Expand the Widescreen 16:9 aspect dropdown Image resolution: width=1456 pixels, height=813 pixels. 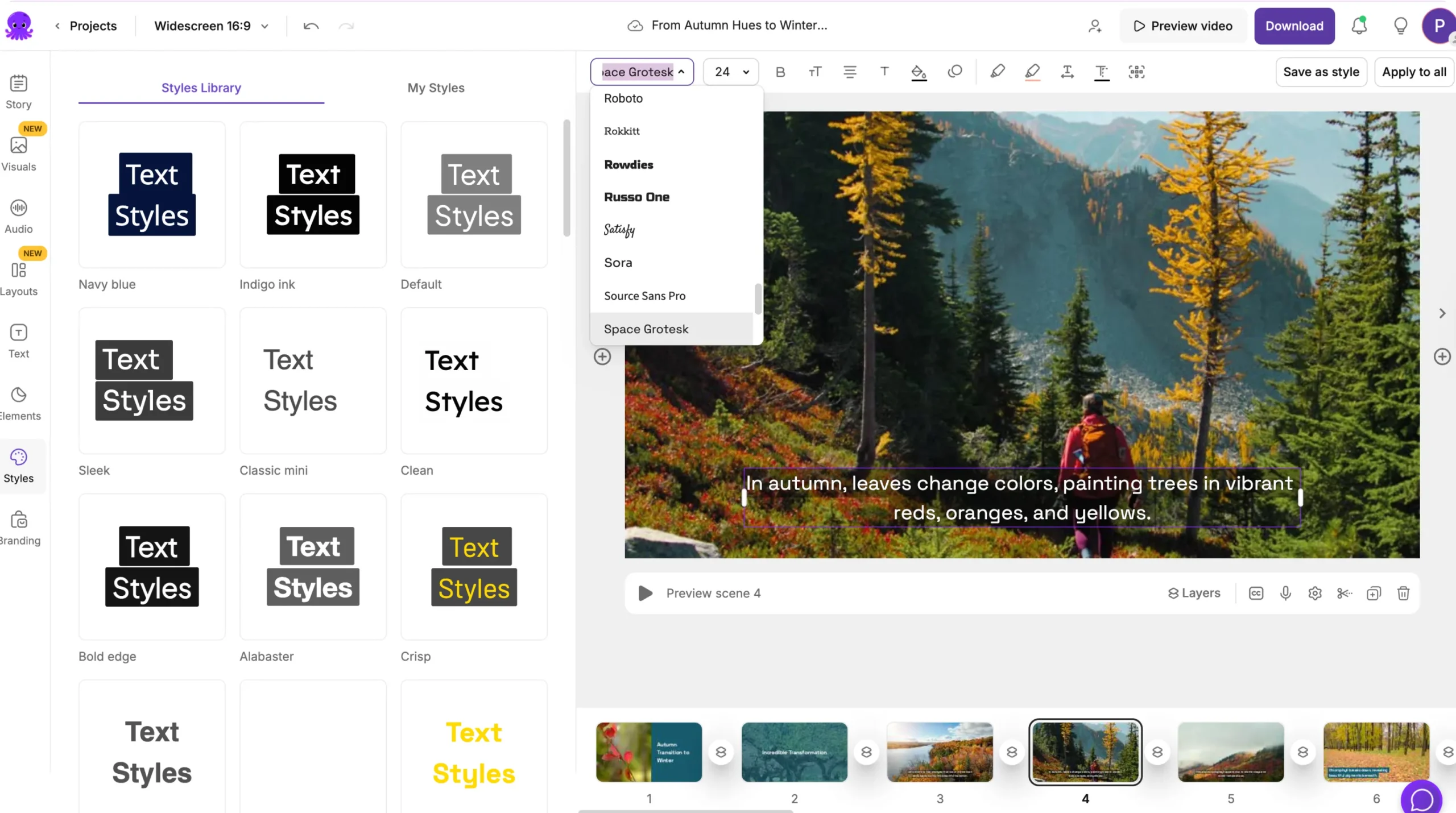(x=211, y=26)
